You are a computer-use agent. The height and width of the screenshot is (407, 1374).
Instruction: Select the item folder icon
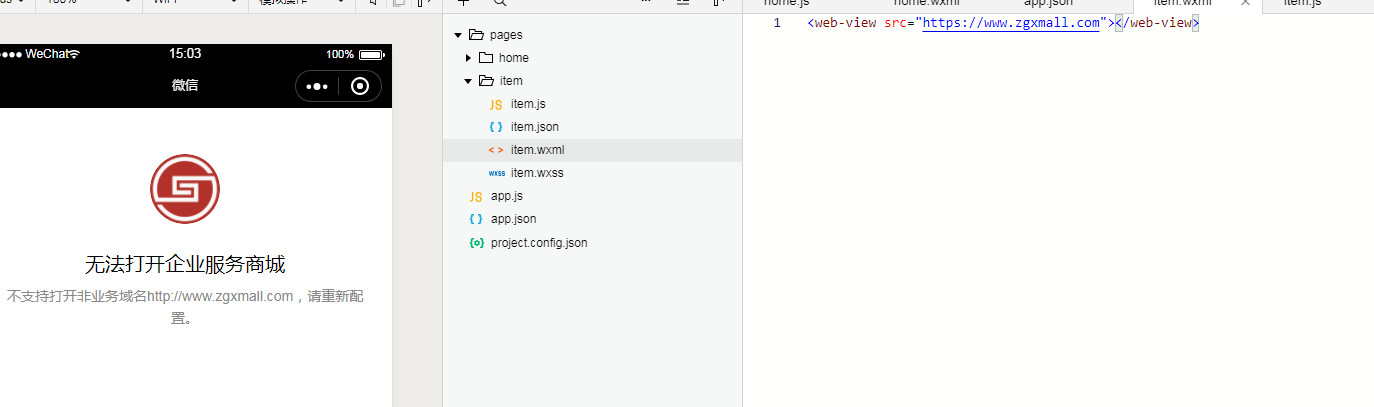coord(486,81)
